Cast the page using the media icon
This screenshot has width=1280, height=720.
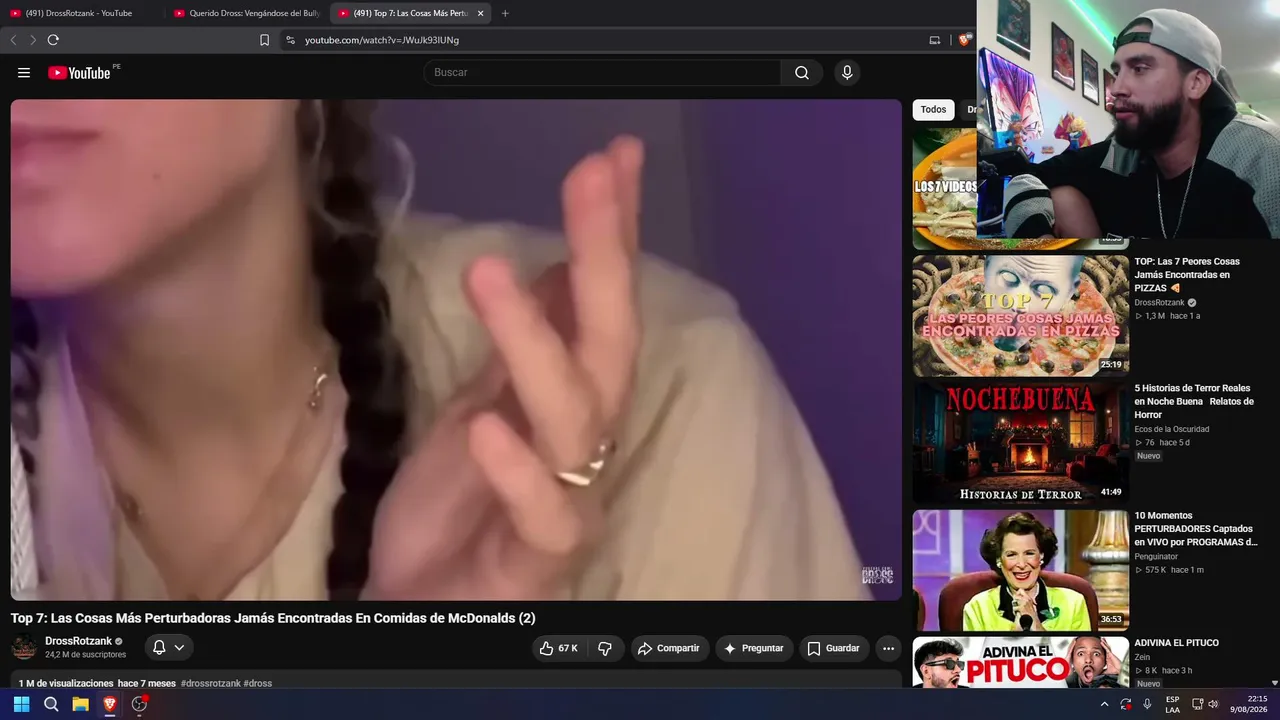pyautogui.click(x=935, y=40)
